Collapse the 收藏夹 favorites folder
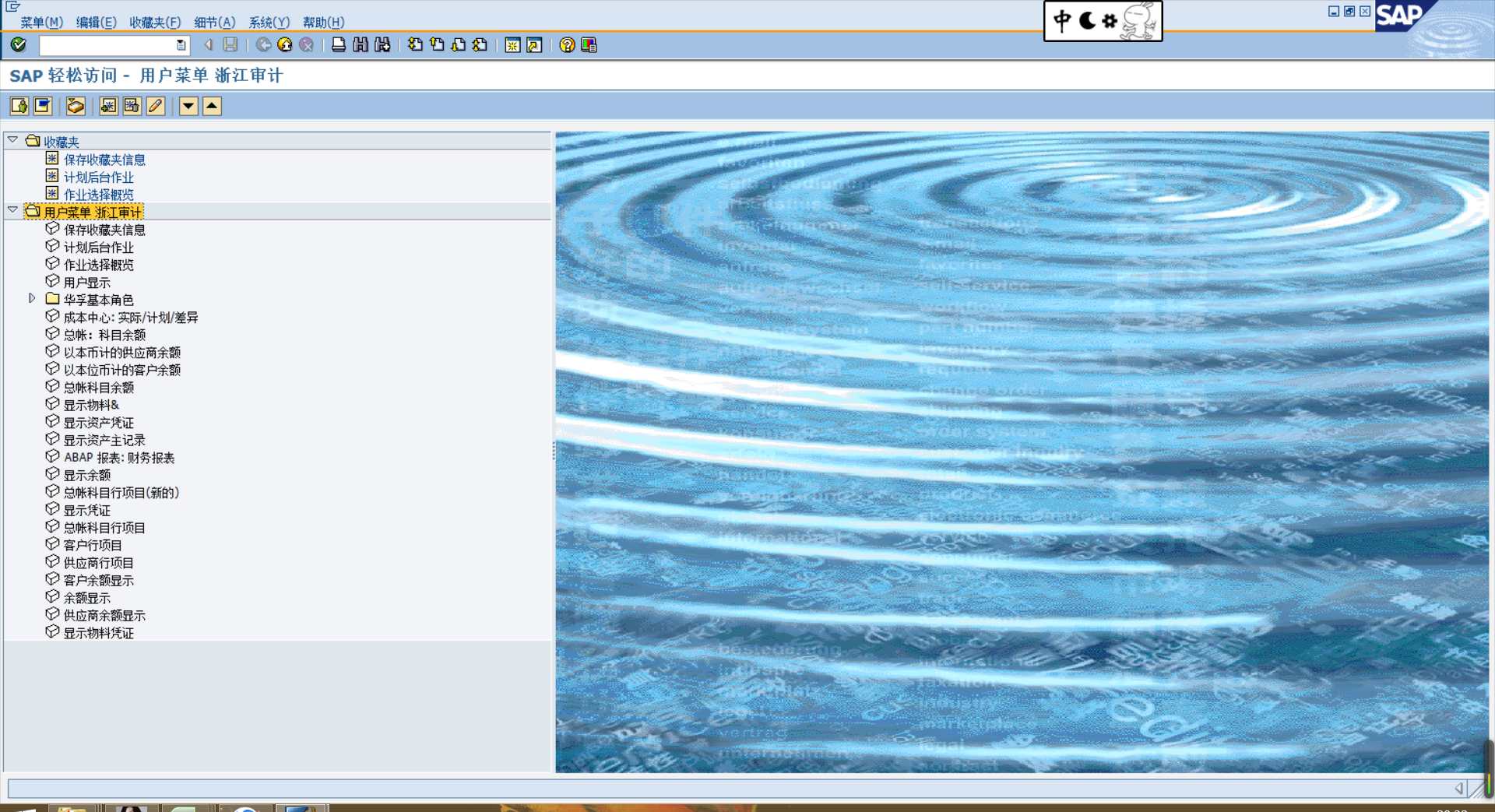1495x812 pixels. (x=13, y=141)
